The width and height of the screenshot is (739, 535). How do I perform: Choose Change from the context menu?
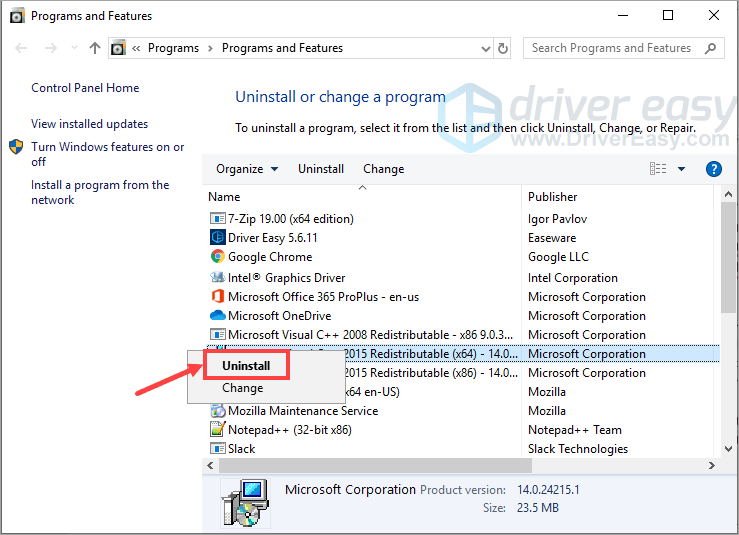[x=243, y=388]
